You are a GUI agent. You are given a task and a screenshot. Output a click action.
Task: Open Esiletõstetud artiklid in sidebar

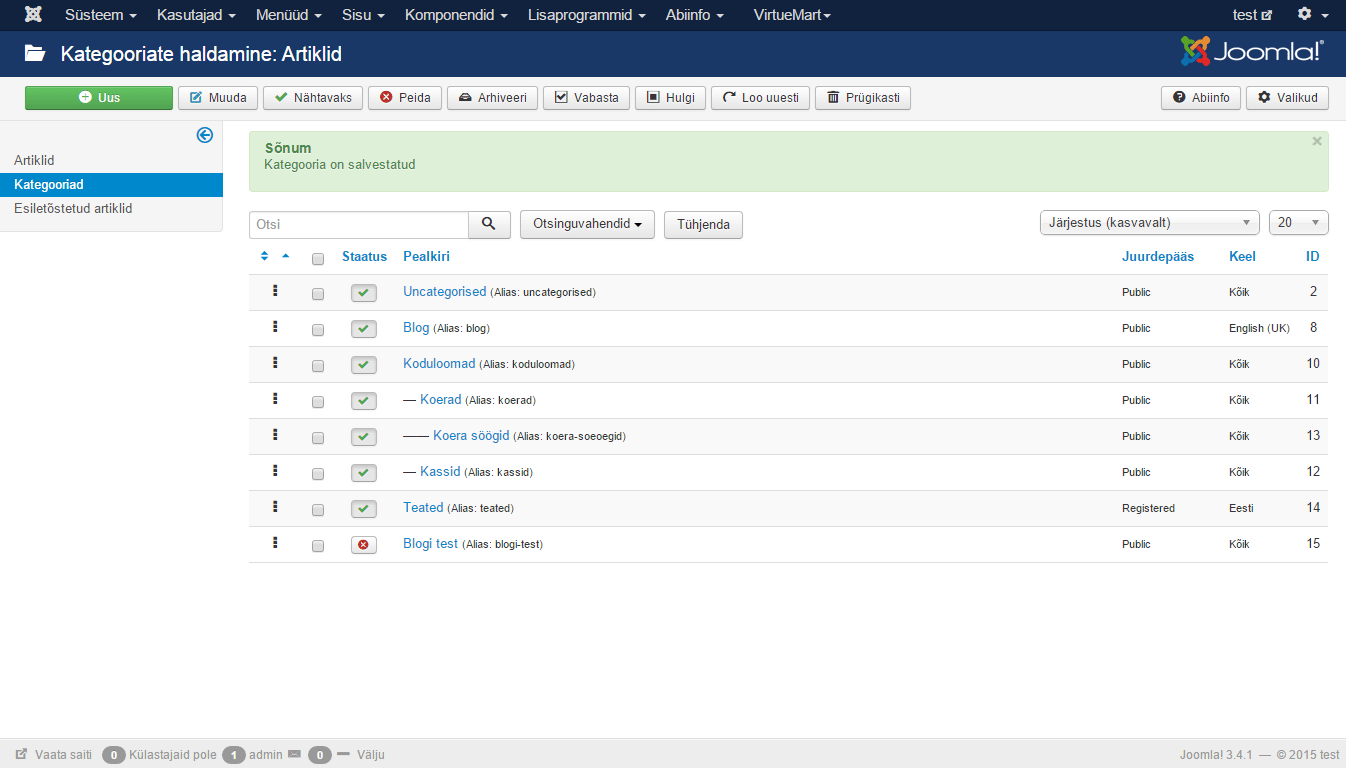click(73, 209)
